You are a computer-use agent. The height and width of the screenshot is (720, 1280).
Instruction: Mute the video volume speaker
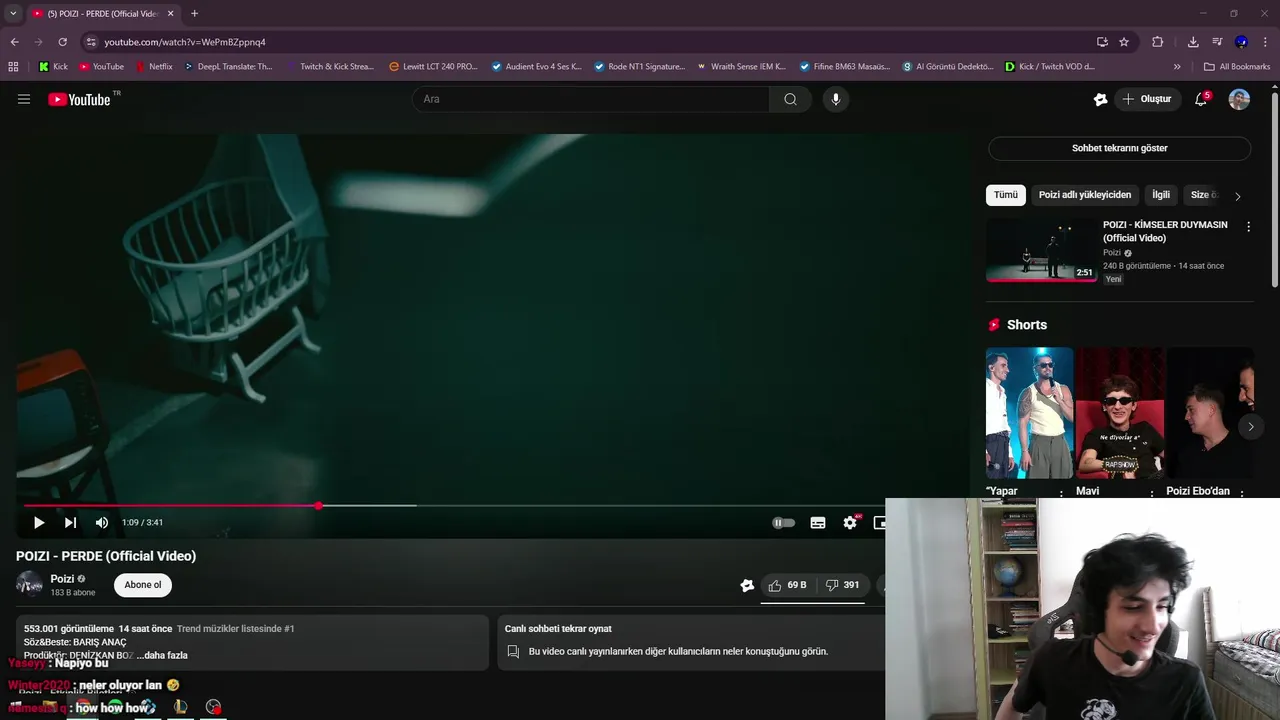[102, 522]
